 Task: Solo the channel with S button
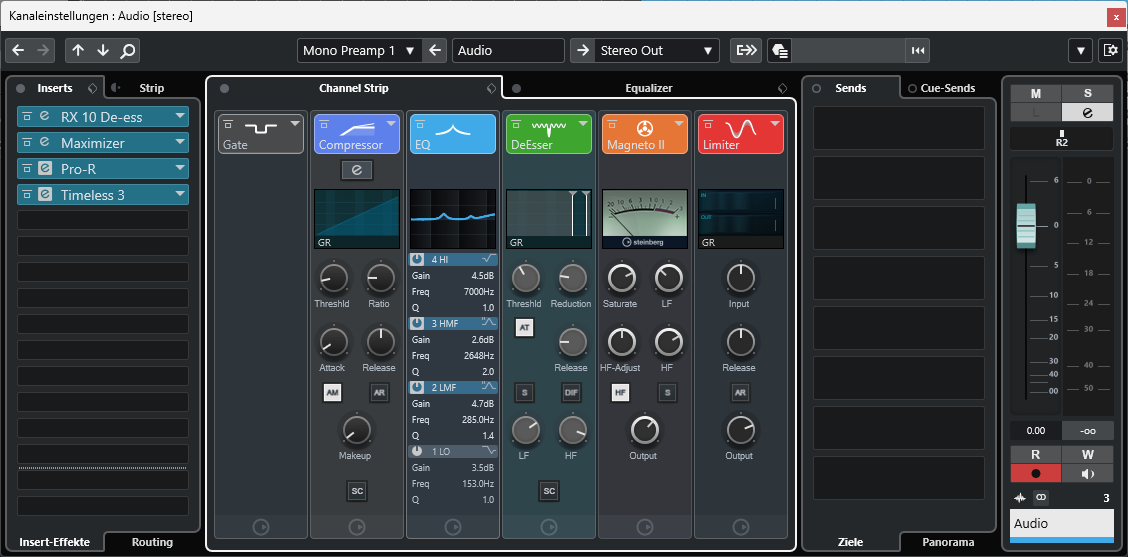(x=1087, y=93)
